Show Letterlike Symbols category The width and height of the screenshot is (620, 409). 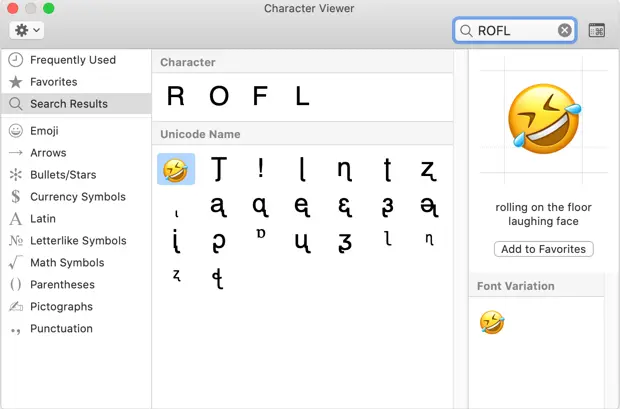(78, 241)
